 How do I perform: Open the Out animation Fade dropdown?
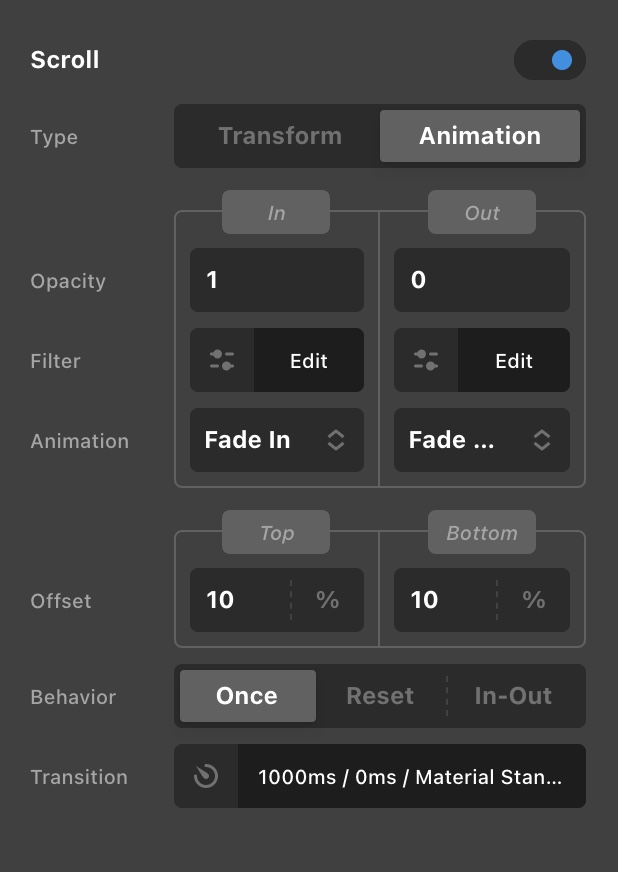[482, 440]
